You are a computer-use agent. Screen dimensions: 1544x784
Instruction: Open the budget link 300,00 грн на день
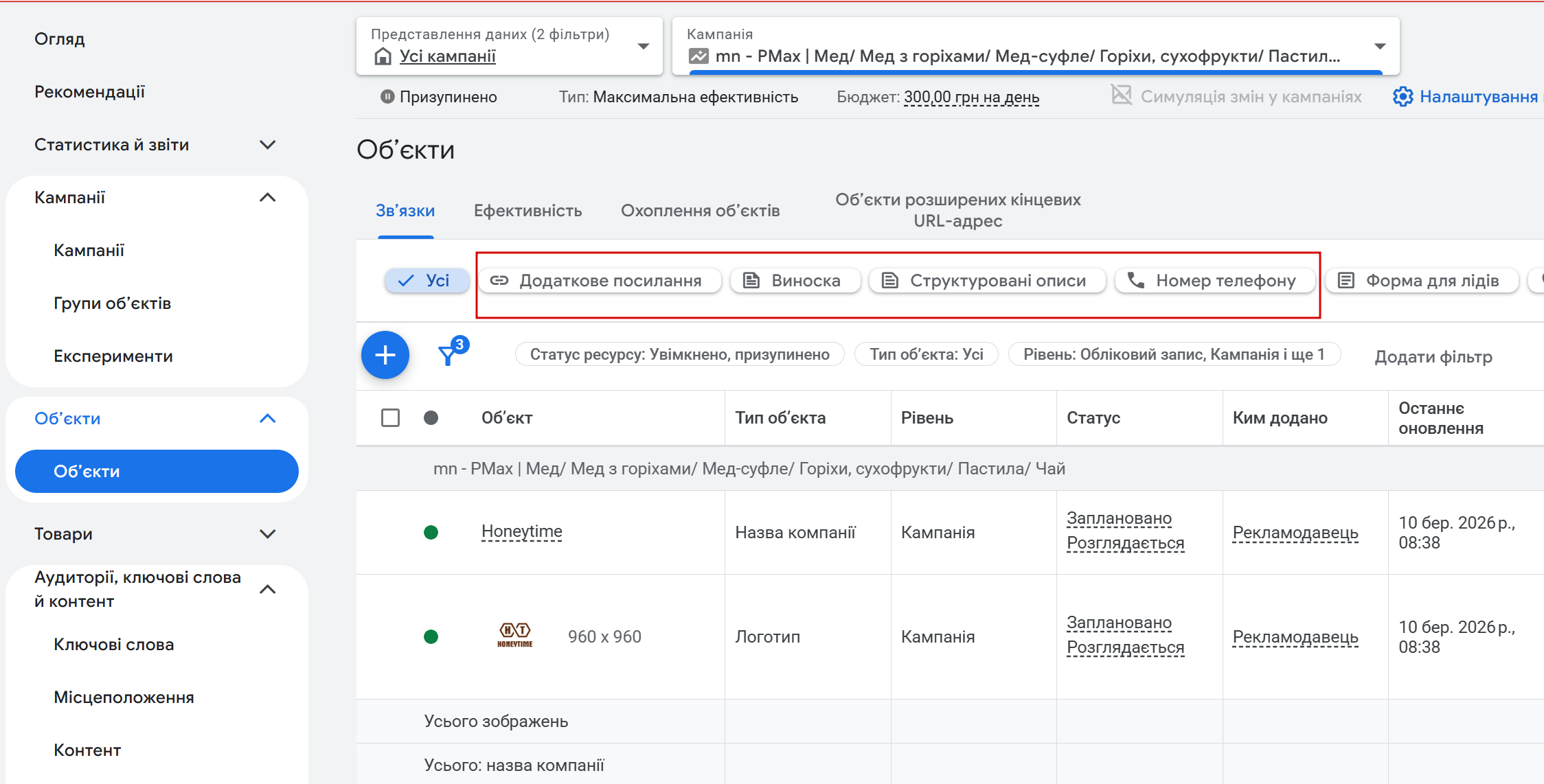click(x=971, y=97)
